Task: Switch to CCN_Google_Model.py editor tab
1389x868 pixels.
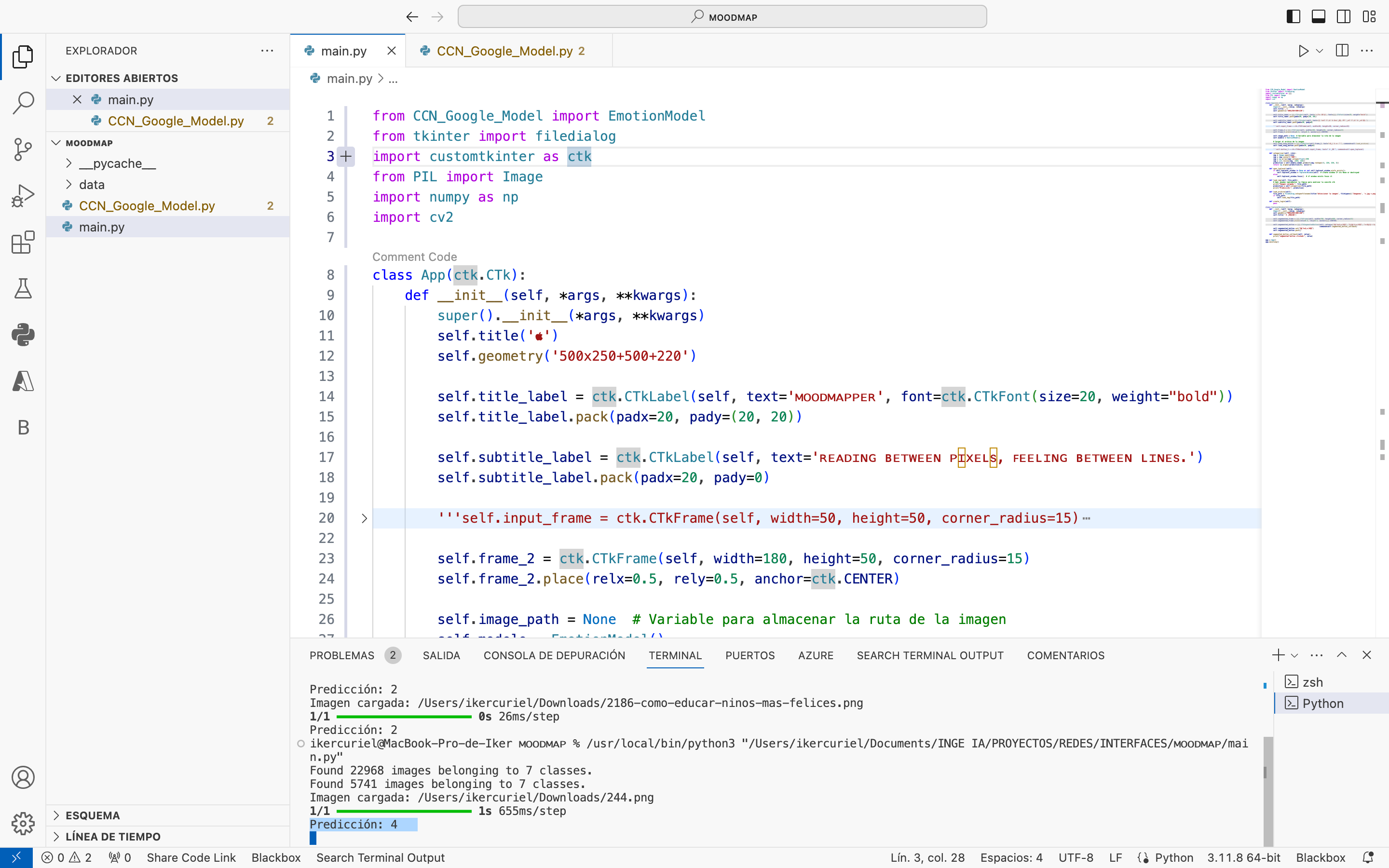Action: [508, 51]
